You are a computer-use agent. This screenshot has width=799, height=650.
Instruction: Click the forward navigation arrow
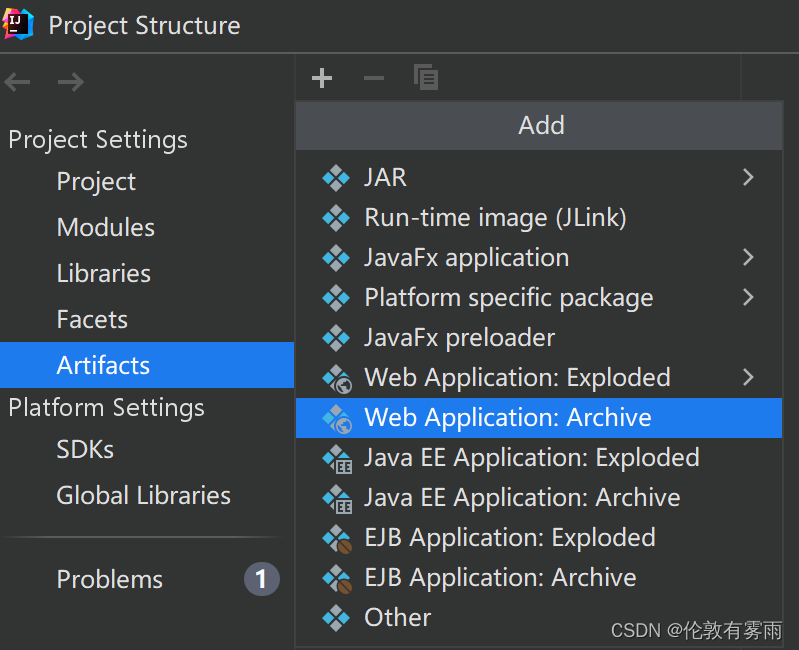(x=71, y=82)
